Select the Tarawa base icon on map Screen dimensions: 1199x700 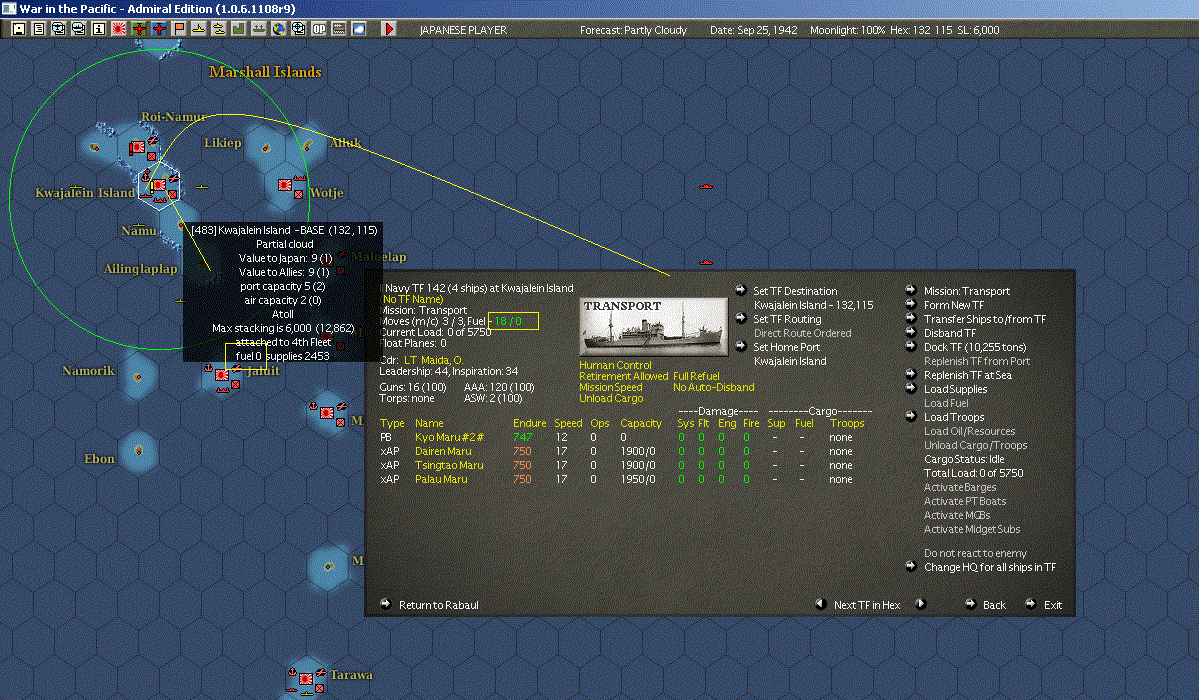(306, 679)
